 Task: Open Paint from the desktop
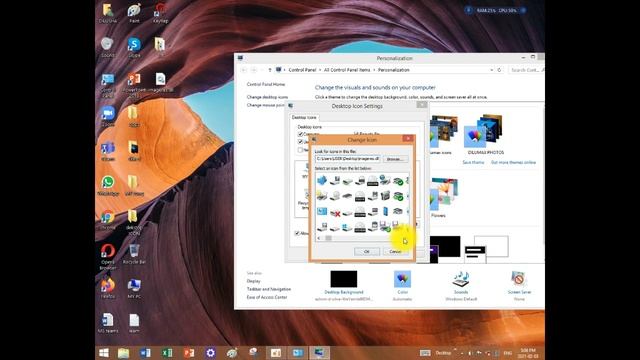point(134,13)
